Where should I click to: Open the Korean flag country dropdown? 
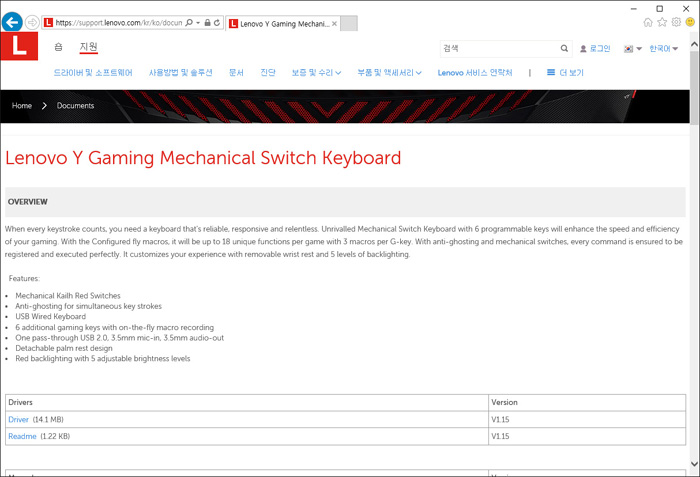click(633, 49)
